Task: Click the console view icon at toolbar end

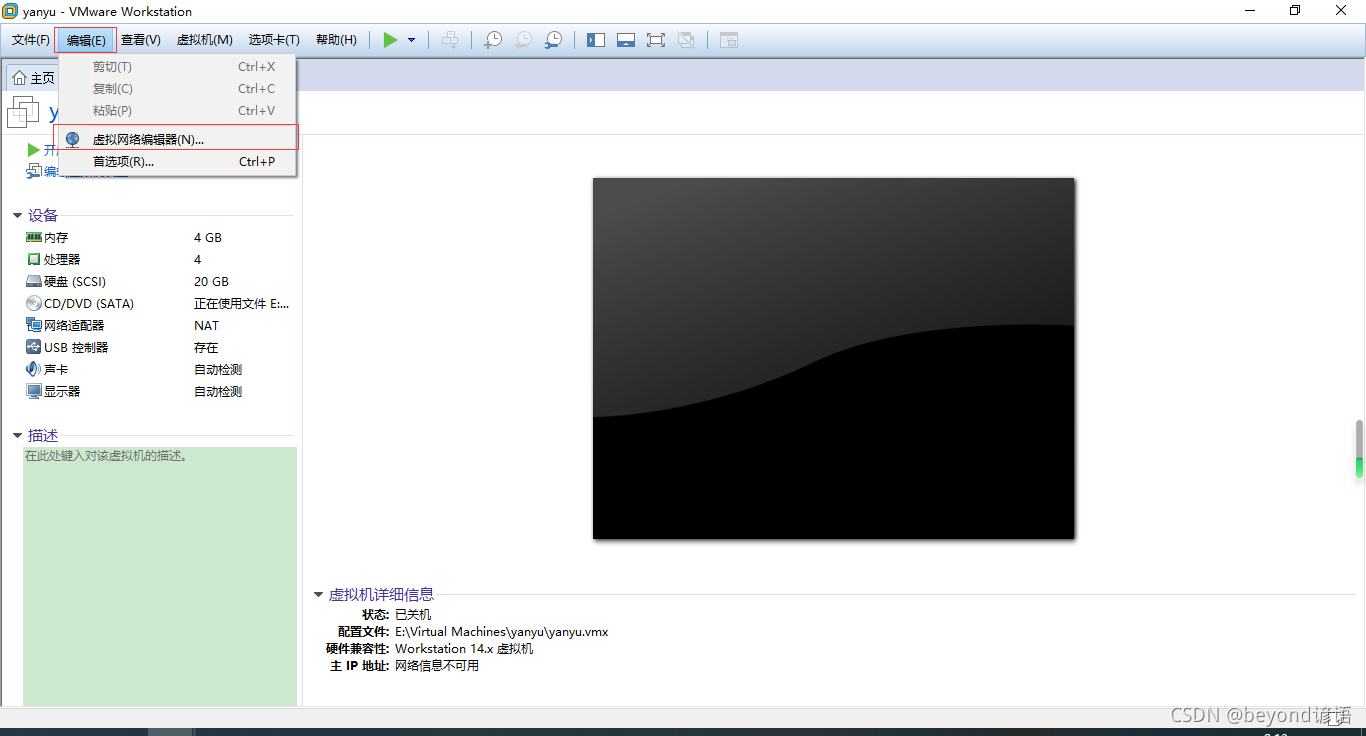Action: [729, 40]
